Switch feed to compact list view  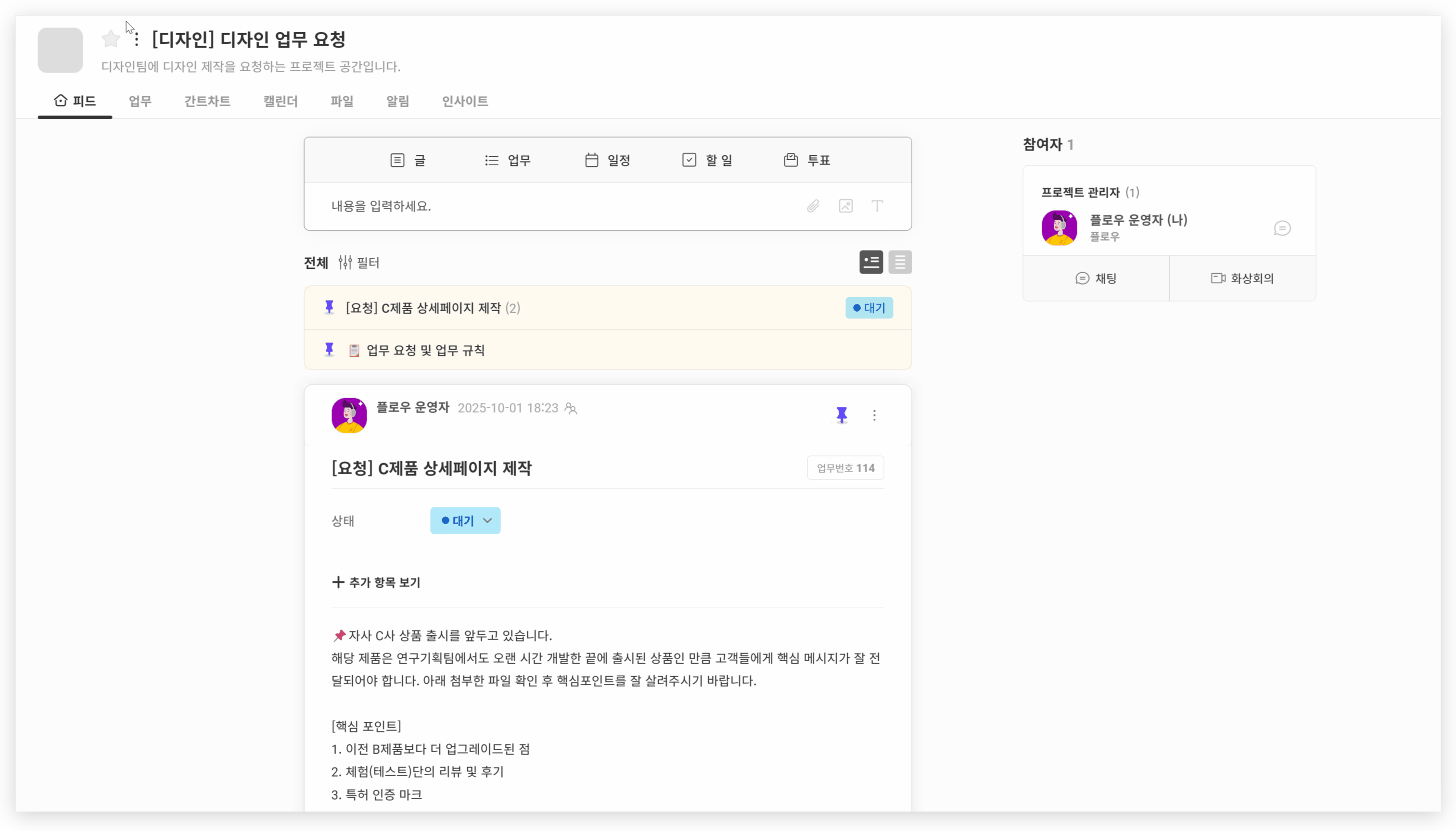click(x=899, y=262)
